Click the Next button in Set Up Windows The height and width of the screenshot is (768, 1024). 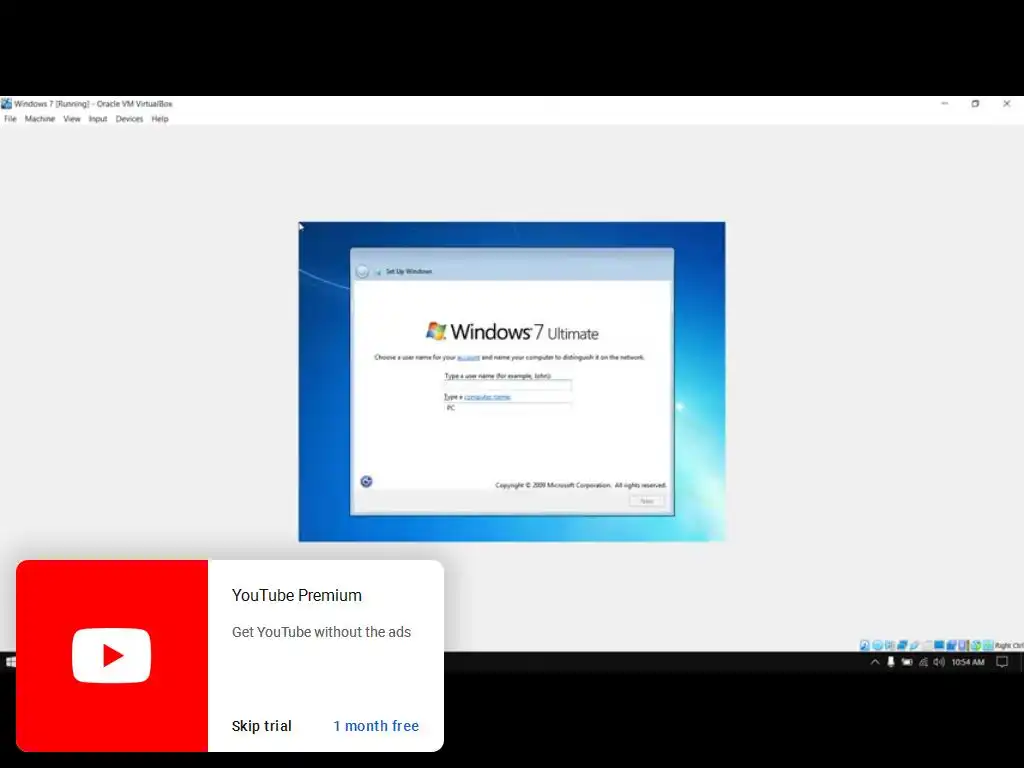coord(647,501)
